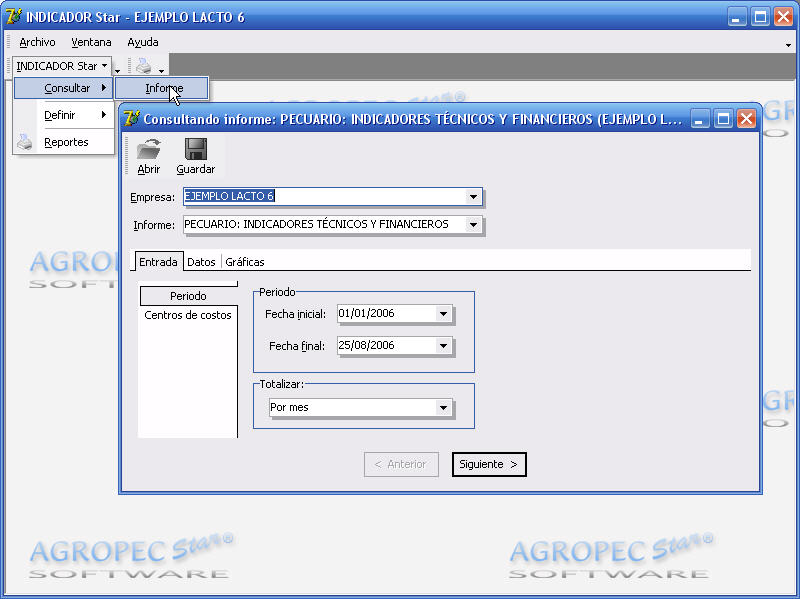This screenshot has height=599, width=800.
Task: Select Consultar in the dropdown menu
Action: (64, 88)
